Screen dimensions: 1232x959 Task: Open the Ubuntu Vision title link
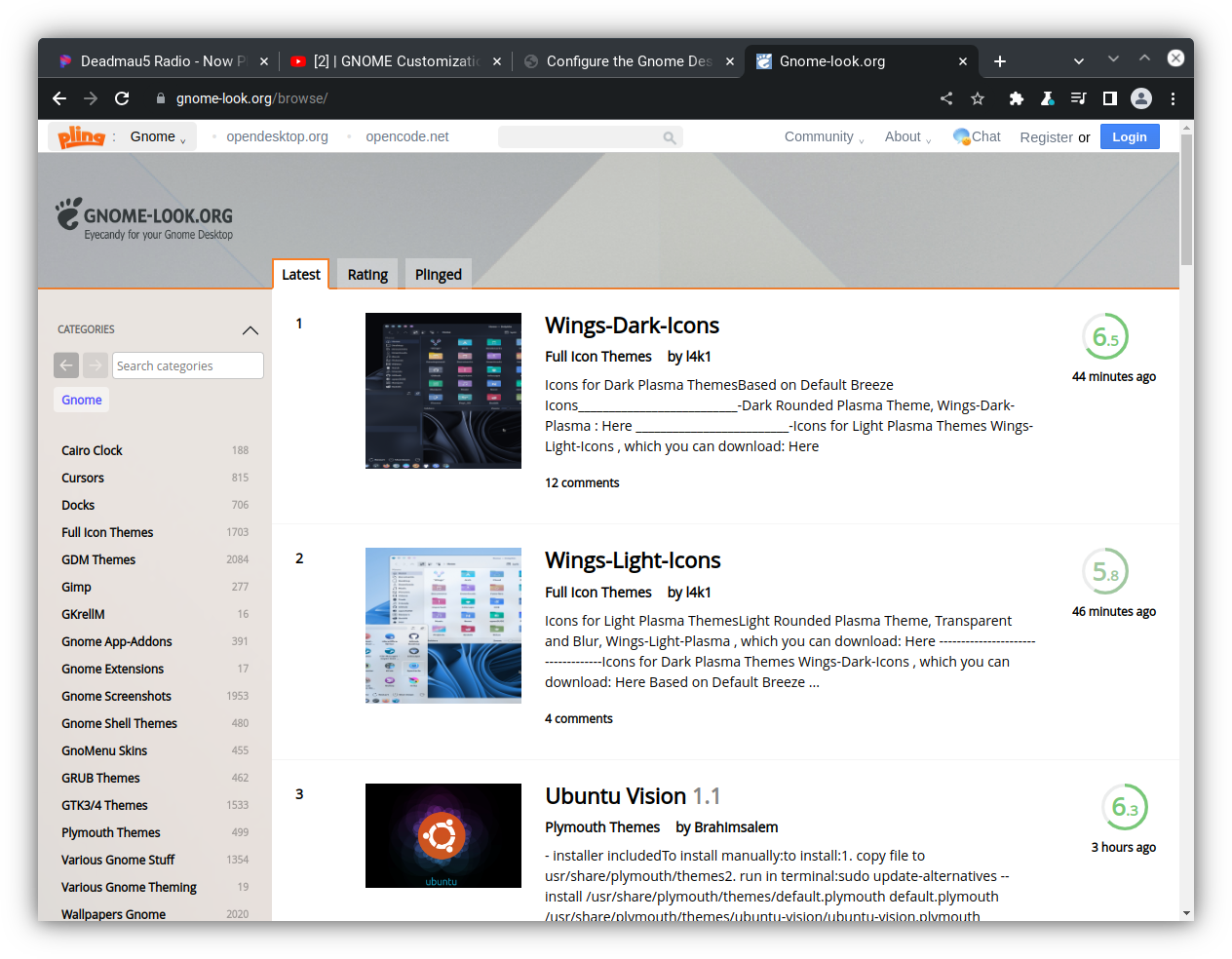pos(633,796)
